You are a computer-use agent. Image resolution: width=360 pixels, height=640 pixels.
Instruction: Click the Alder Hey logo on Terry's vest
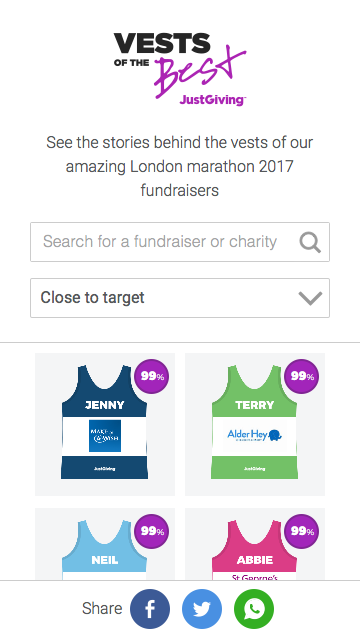[254, 436]
